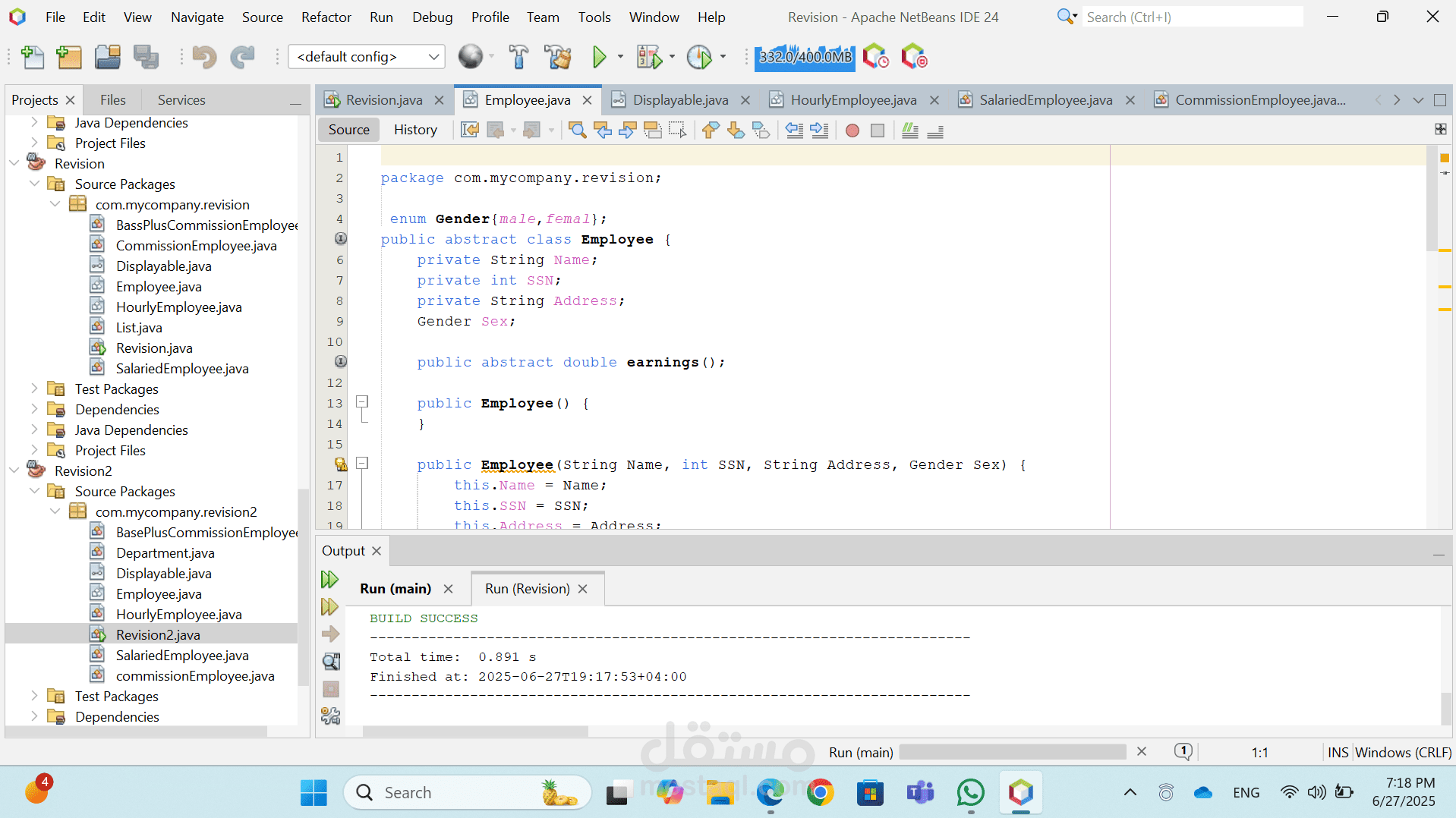Open the editor documents list dropdown arrow
This screenshot has width=1456, height=818.
[1418, 100]
